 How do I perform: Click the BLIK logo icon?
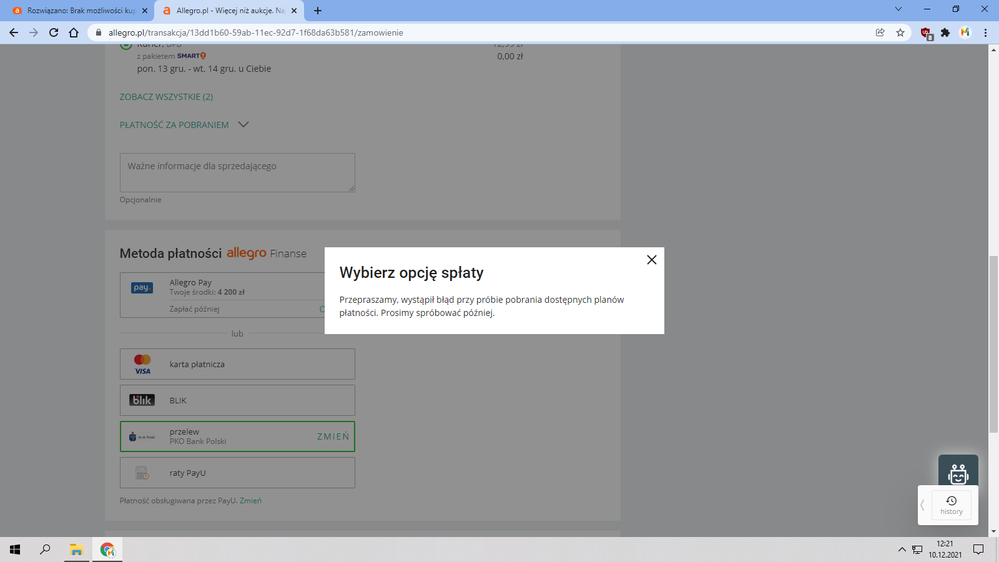[142, 400]
